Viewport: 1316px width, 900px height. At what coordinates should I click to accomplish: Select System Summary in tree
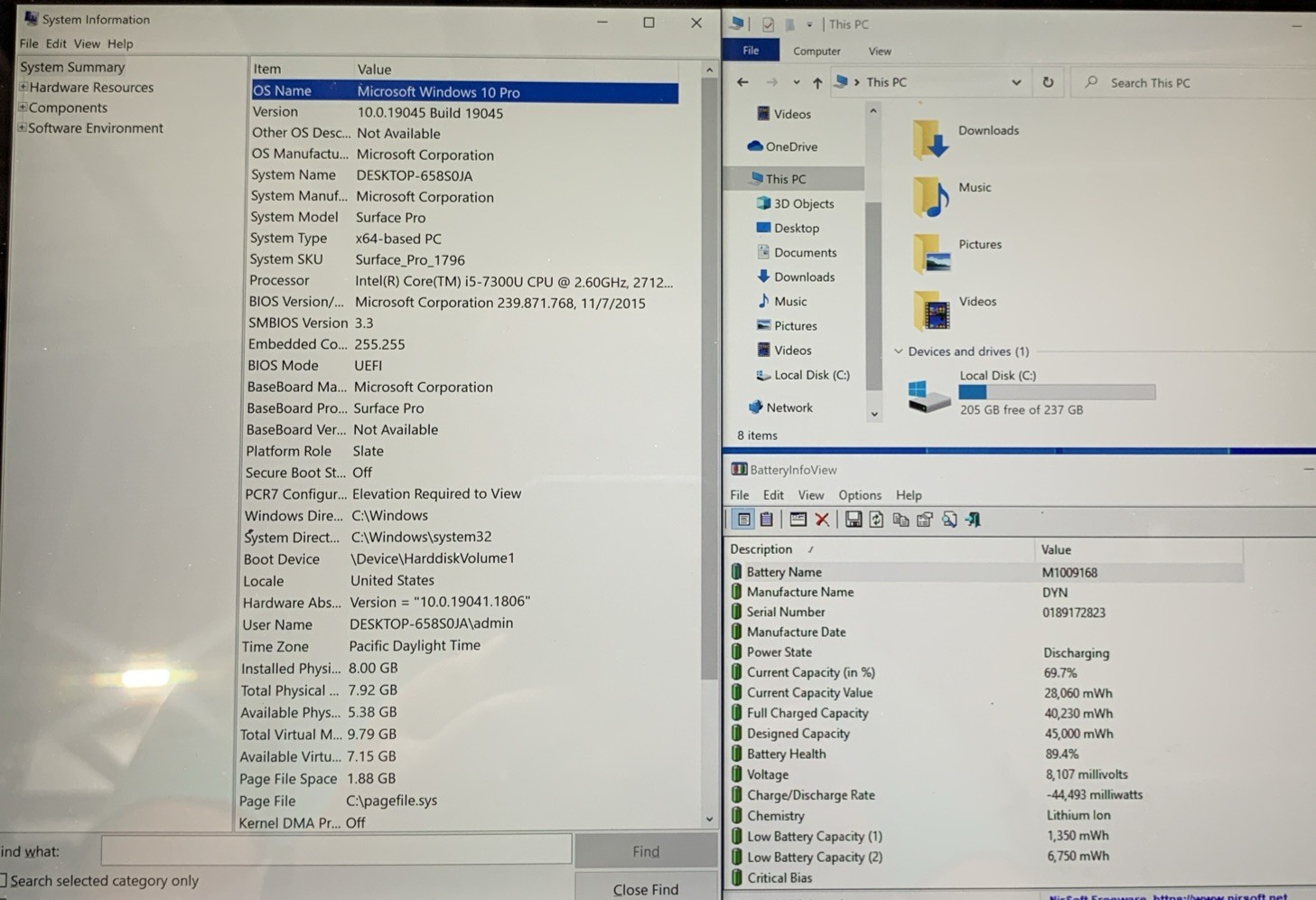pyautogui.click(x=72, y=67)
